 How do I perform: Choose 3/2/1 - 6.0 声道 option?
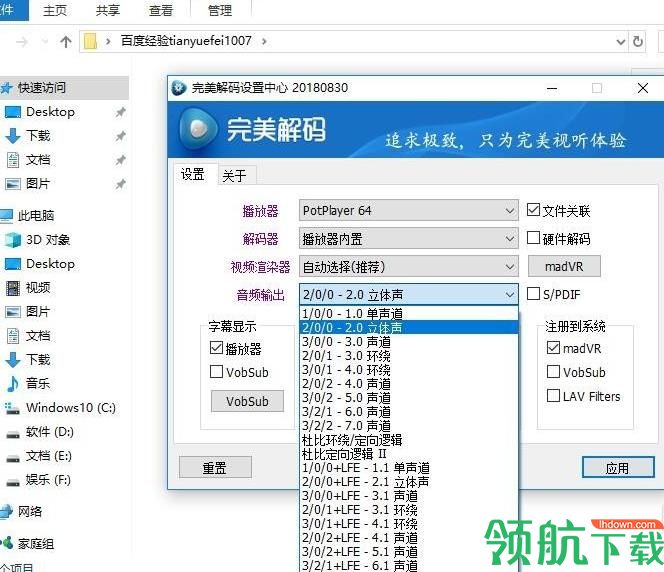pyautogui.click(x=409, y=412)
